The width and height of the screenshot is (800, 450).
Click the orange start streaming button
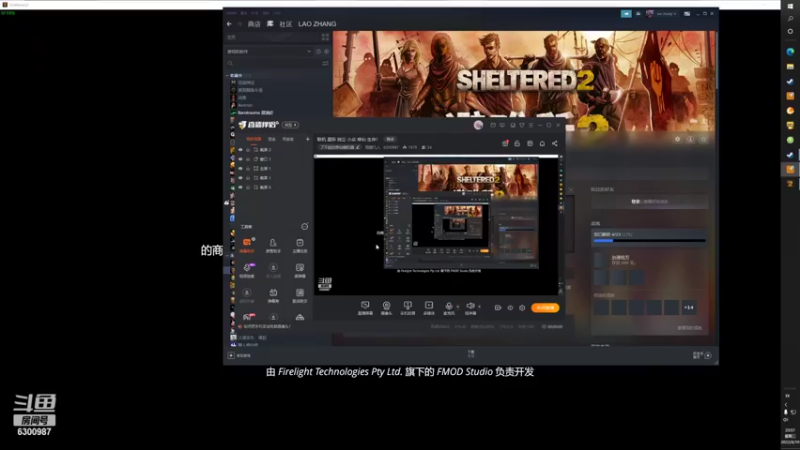tap(545, 308)
